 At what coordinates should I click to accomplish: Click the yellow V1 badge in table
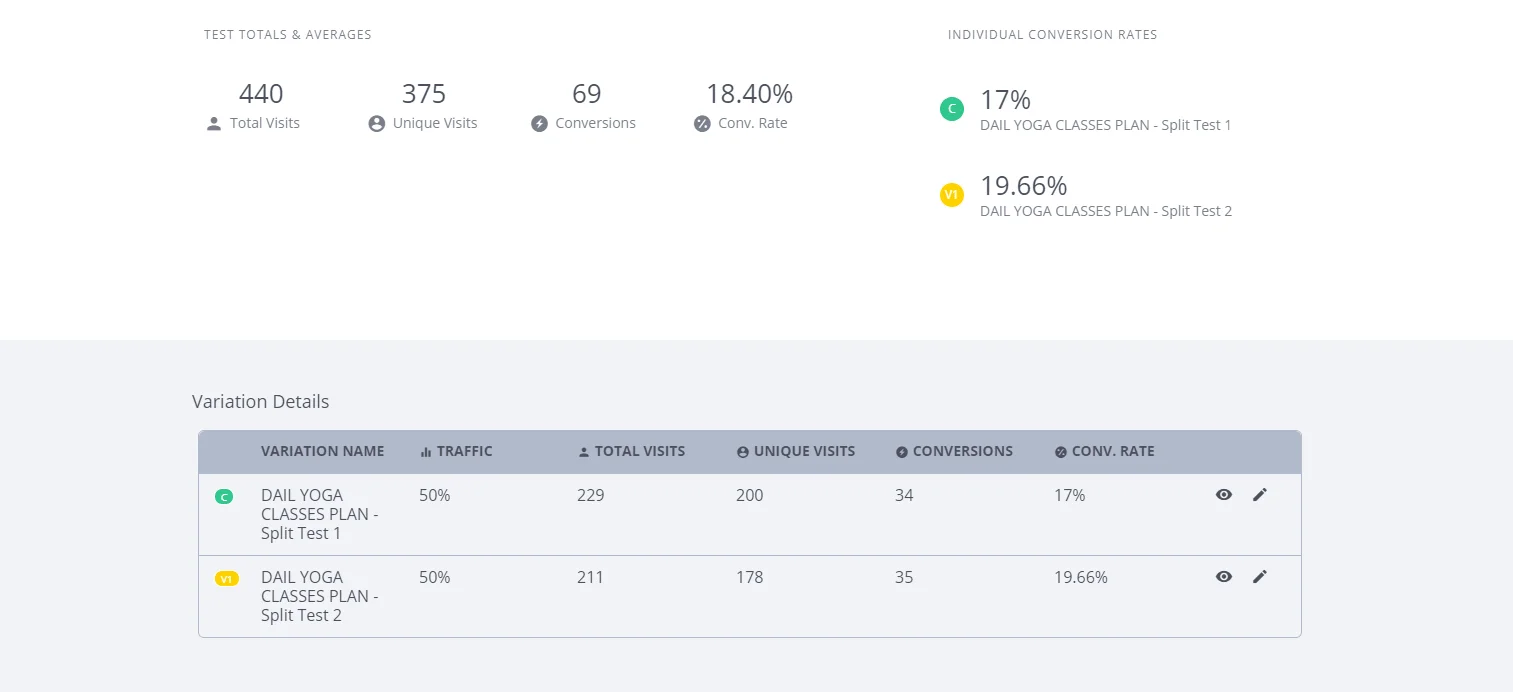point(227,579)
